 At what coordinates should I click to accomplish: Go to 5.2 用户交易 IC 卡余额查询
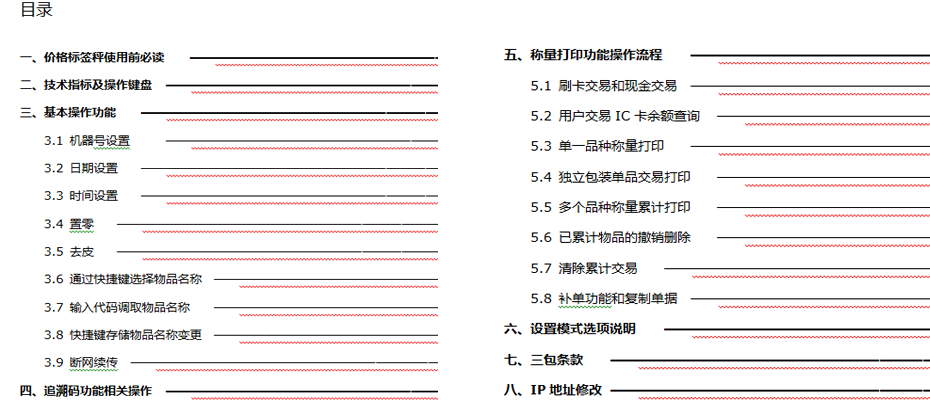pos(615,116)
